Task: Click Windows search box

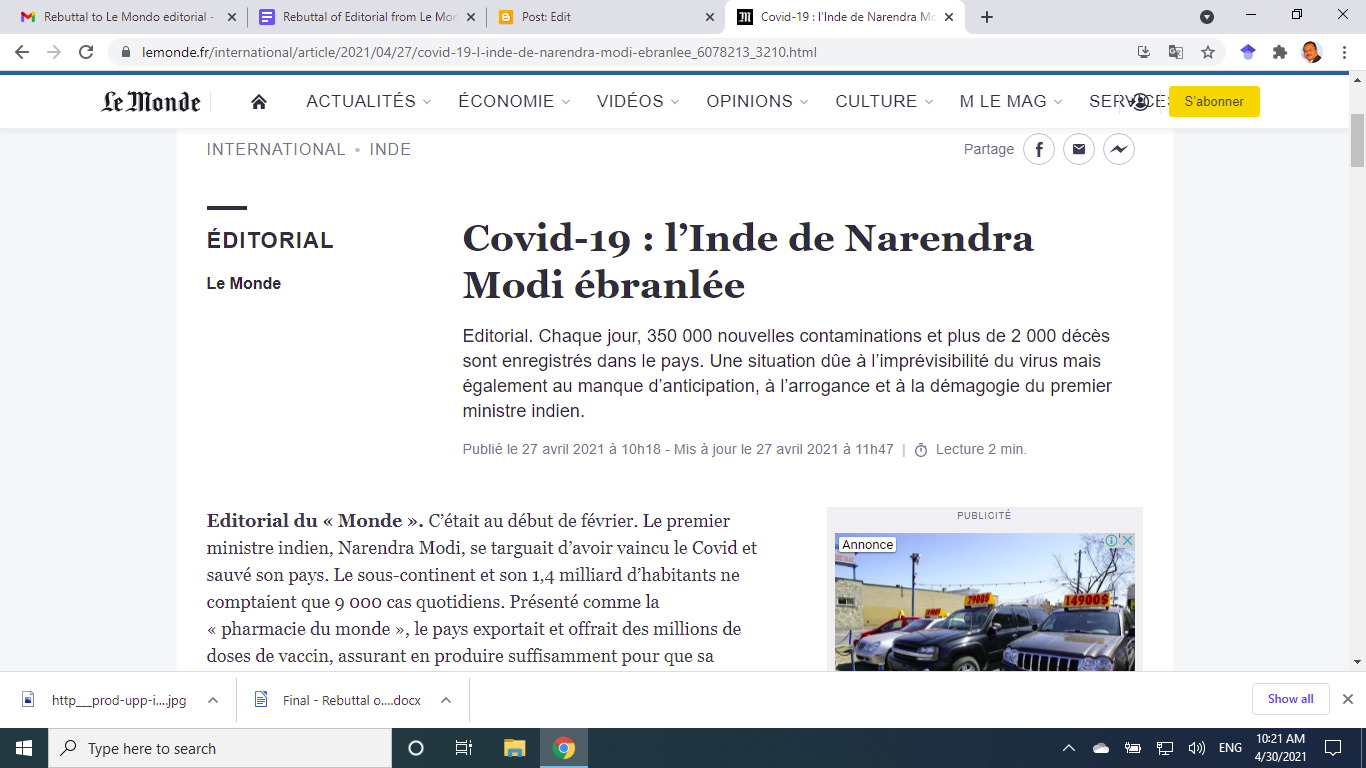Action: point(220,748)
